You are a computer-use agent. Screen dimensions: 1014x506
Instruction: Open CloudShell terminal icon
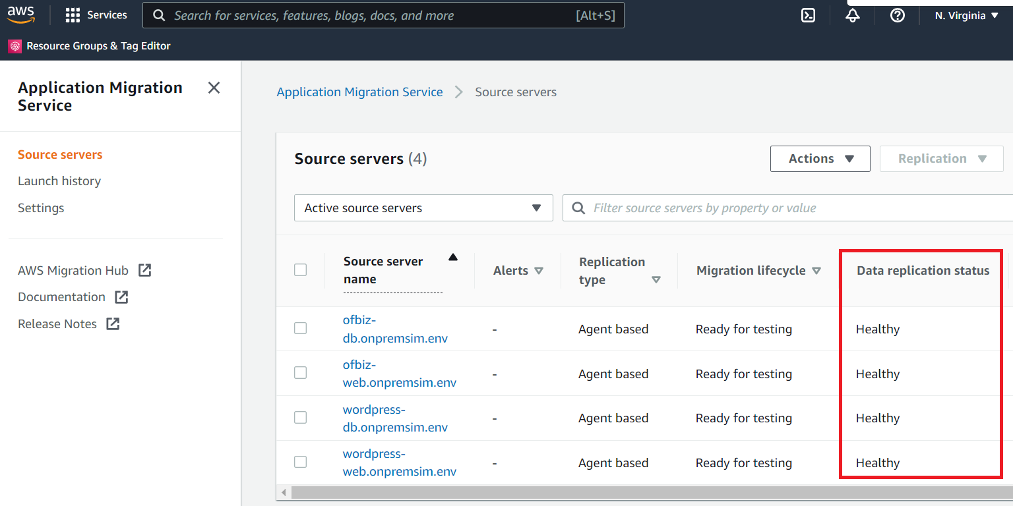click(808, 15)
